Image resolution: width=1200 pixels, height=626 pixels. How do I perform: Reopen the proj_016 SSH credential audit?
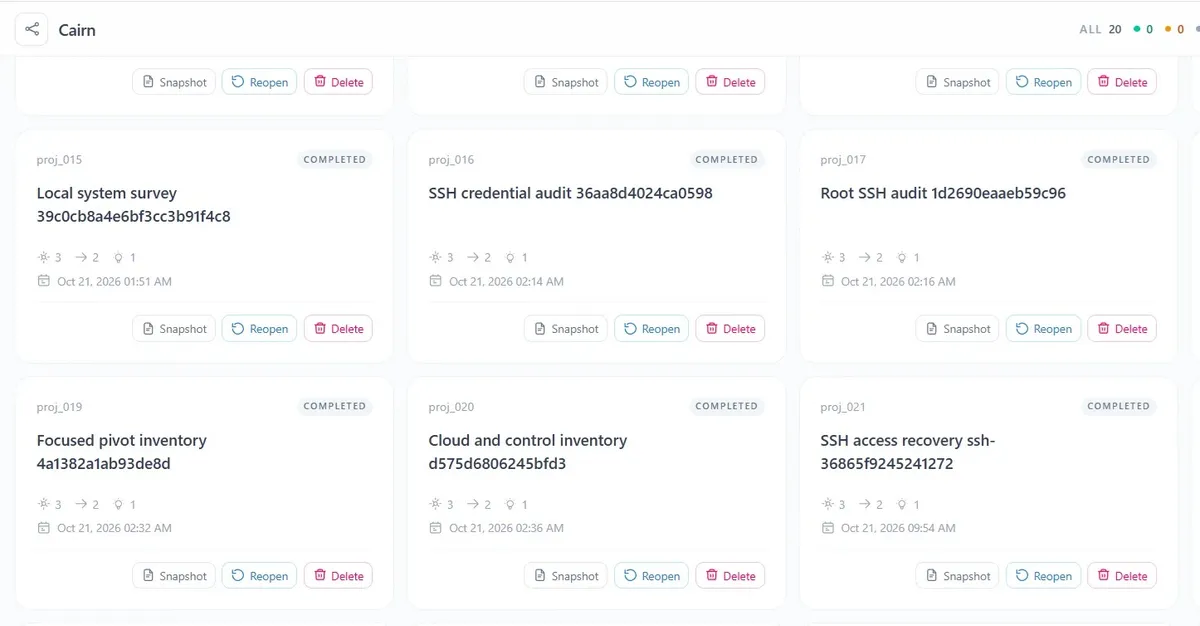point(651,329)
